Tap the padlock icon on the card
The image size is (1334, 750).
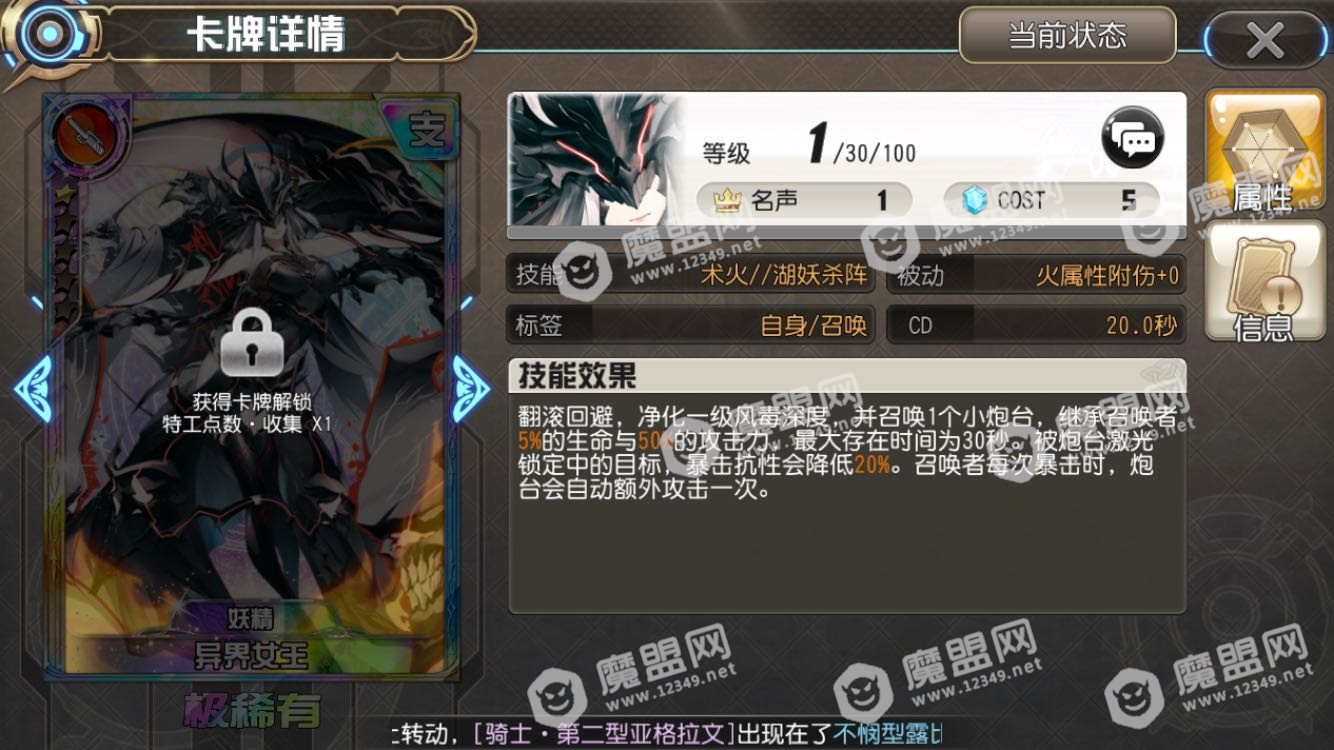(252, 343)
